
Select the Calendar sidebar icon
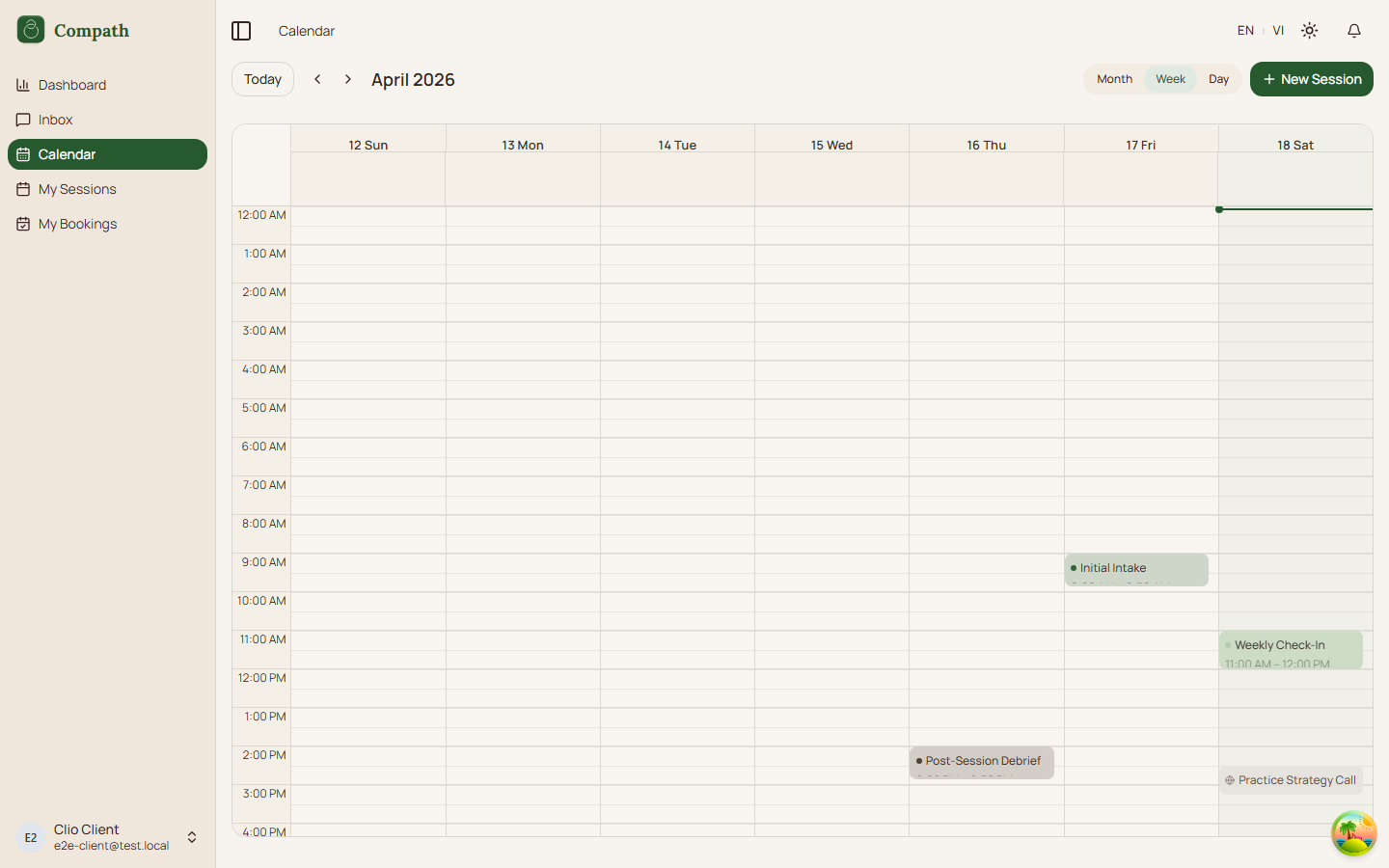point(21,154)
